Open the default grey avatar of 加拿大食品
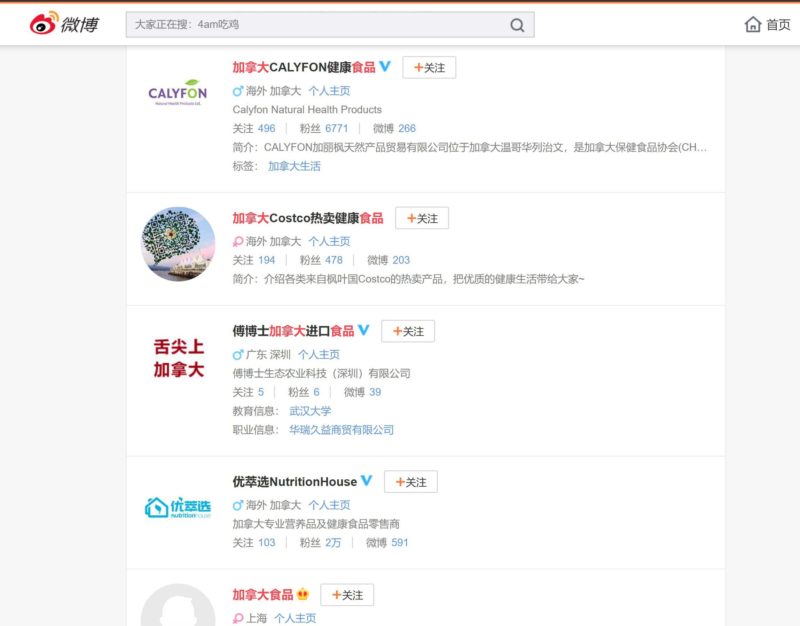 pos(178,605)
